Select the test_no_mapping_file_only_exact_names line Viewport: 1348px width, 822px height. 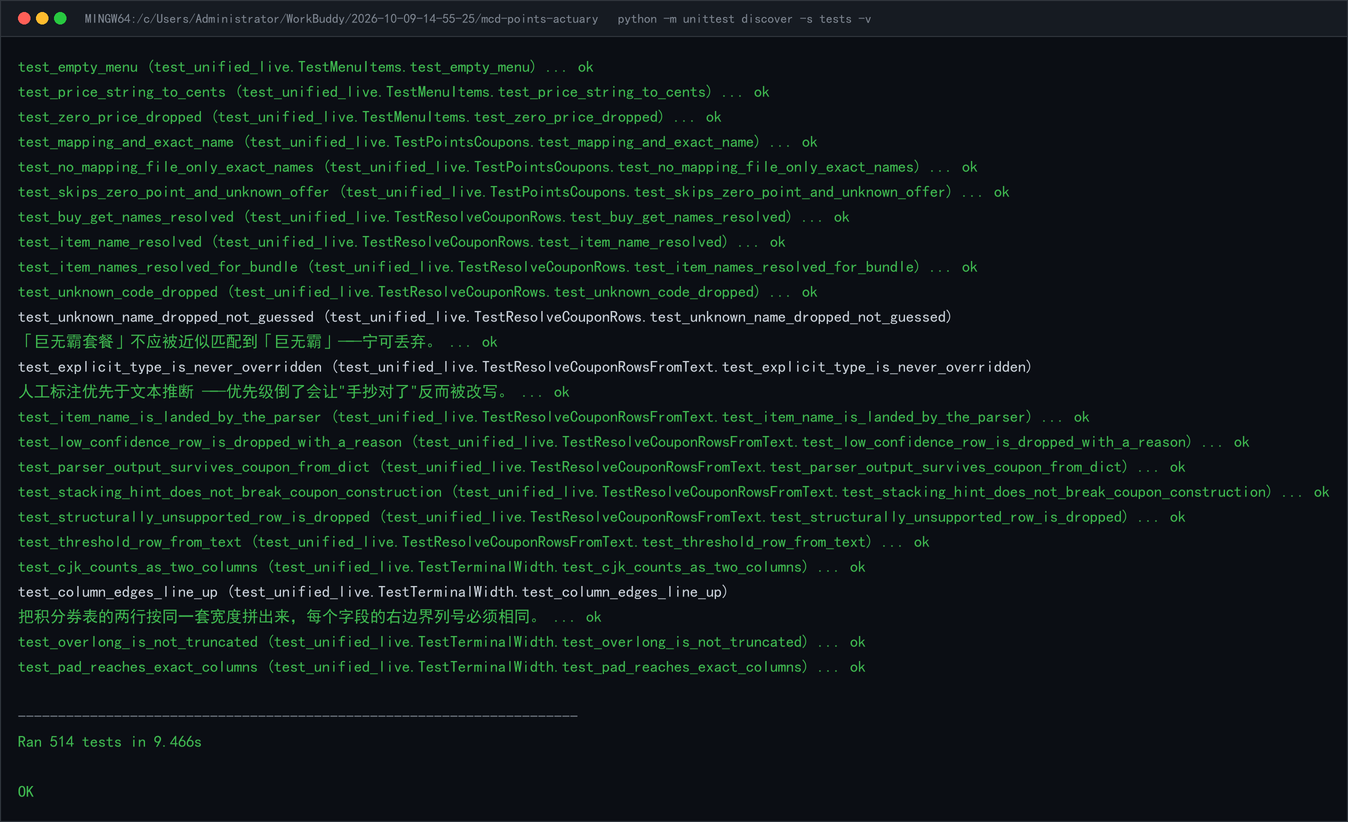coord(497,167)
